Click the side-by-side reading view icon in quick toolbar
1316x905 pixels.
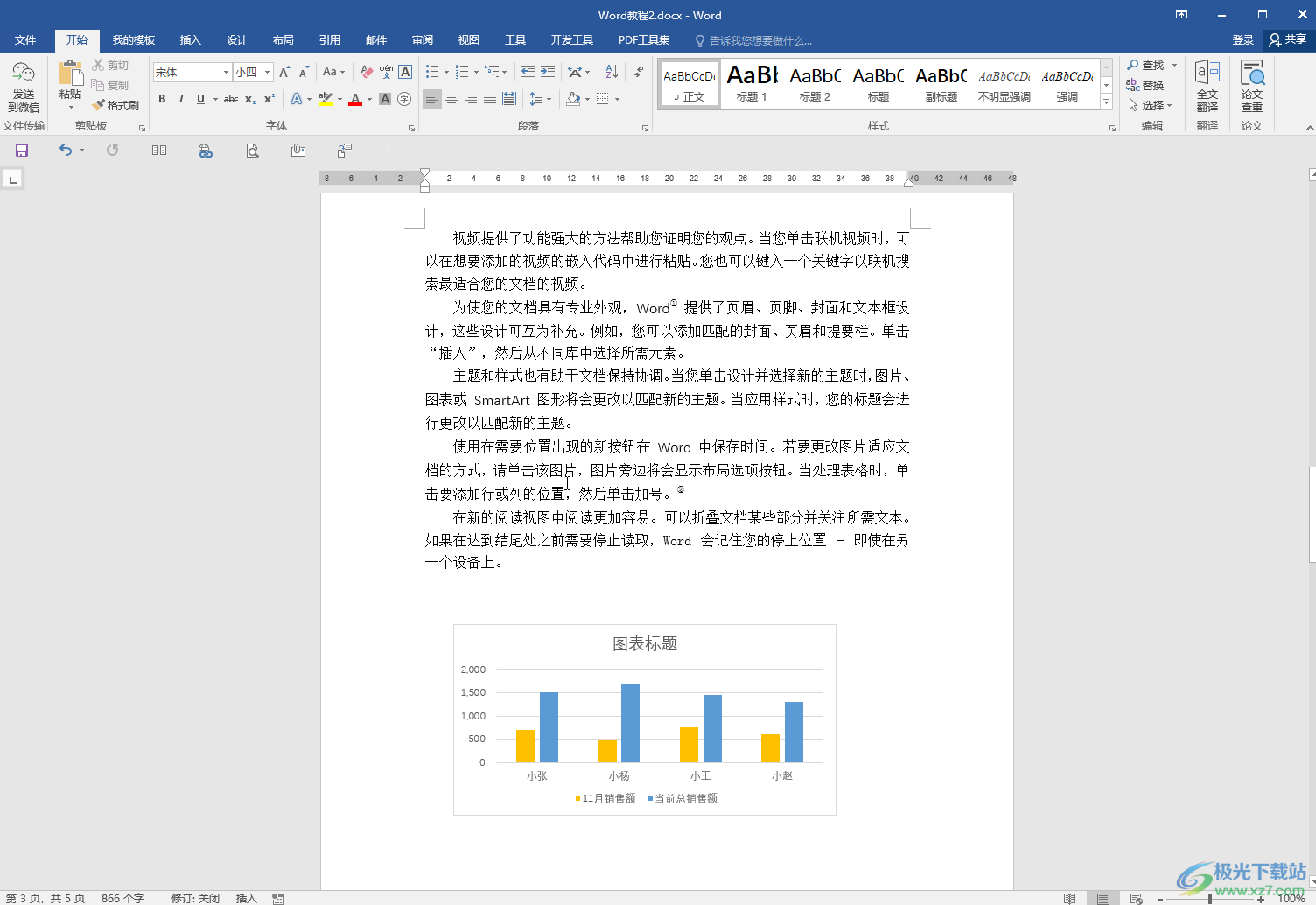pyautogui.click(x=159, y=151)
